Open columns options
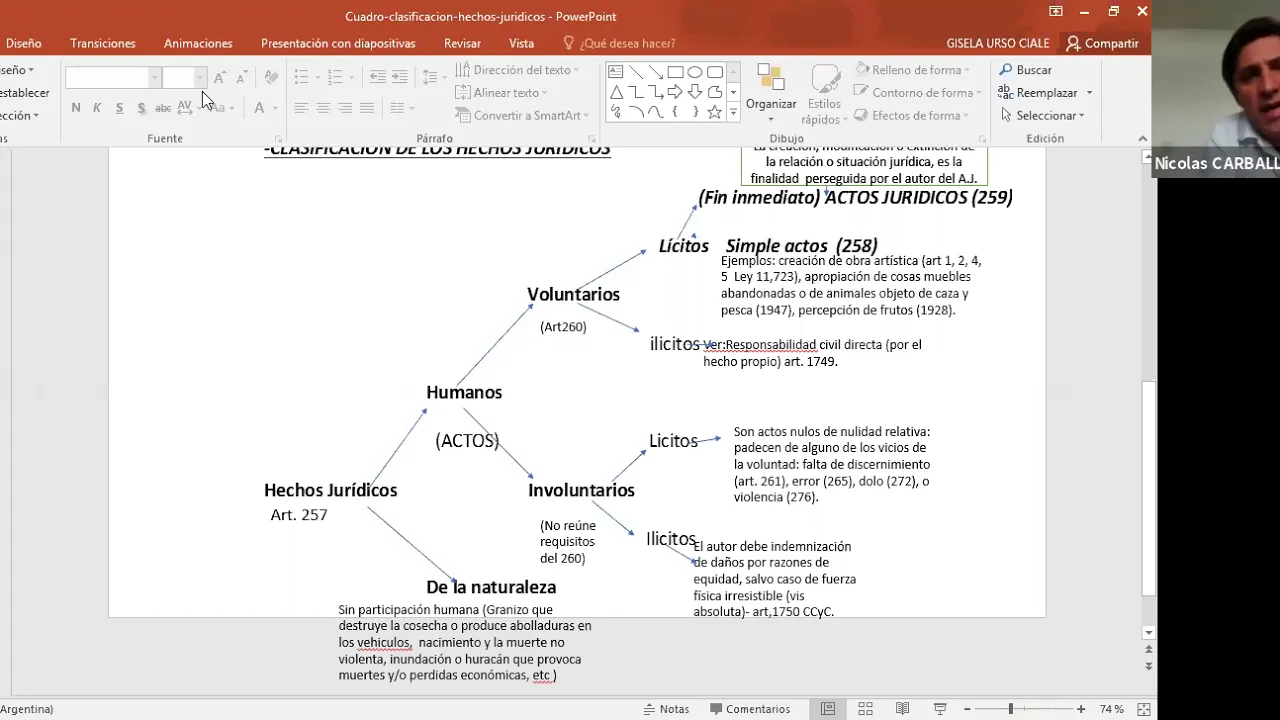The image size is (1280, 720). tap(401, 108)
